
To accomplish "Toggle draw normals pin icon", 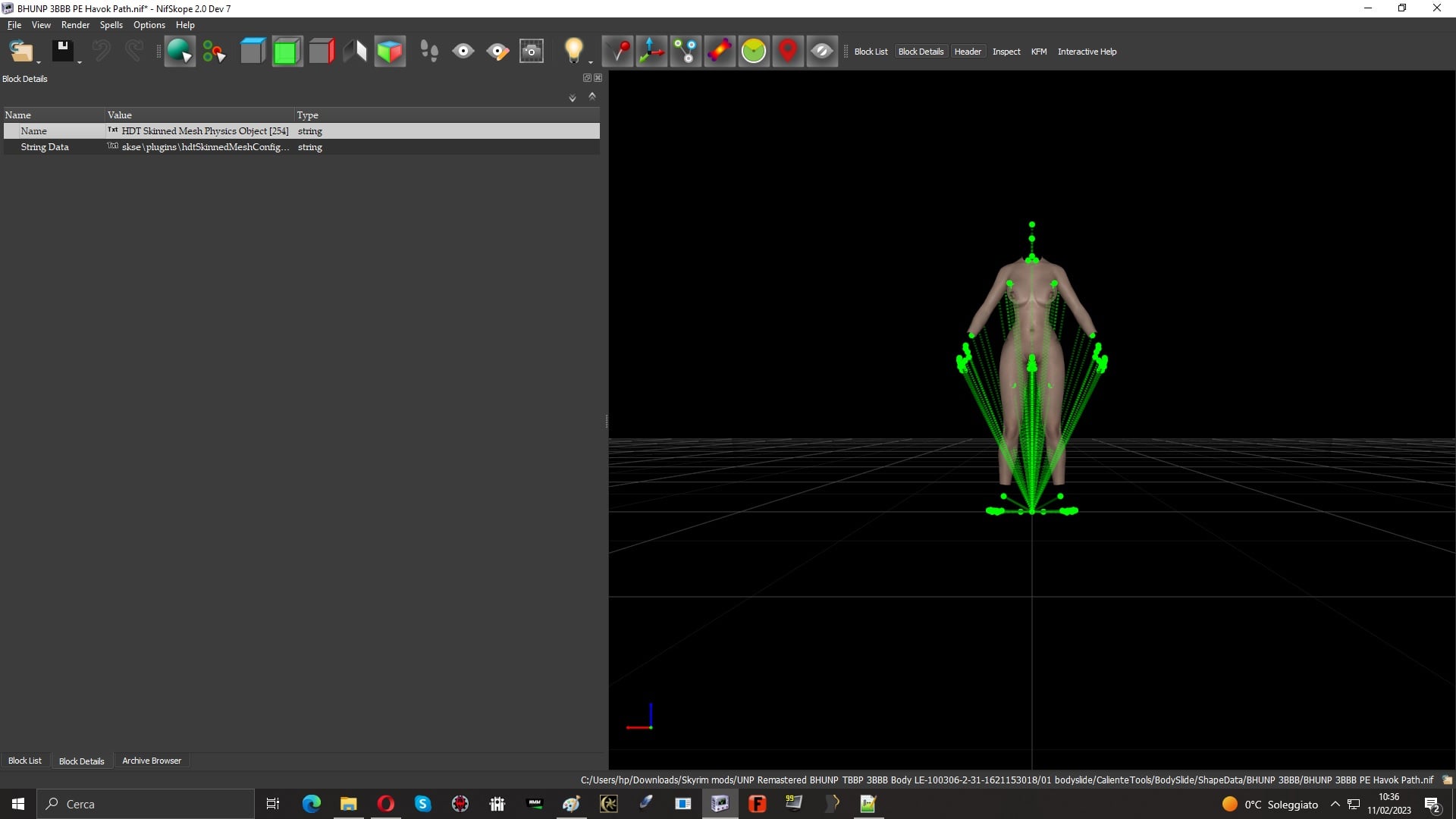I will point(617,52).
